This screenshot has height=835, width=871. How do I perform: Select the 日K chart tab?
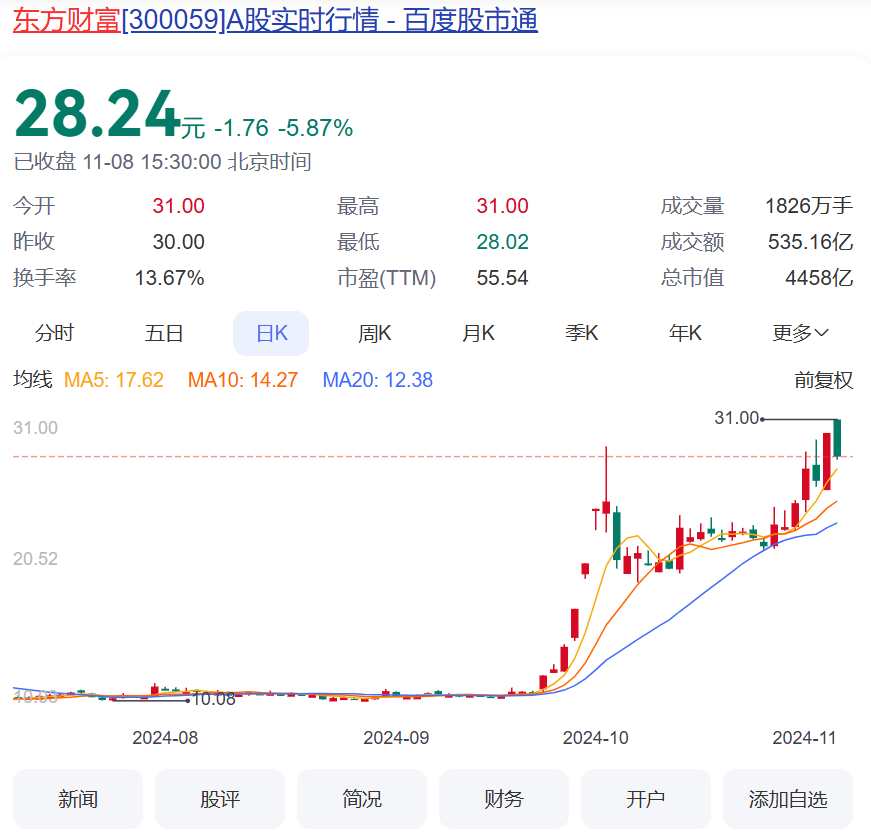(271, 333)
